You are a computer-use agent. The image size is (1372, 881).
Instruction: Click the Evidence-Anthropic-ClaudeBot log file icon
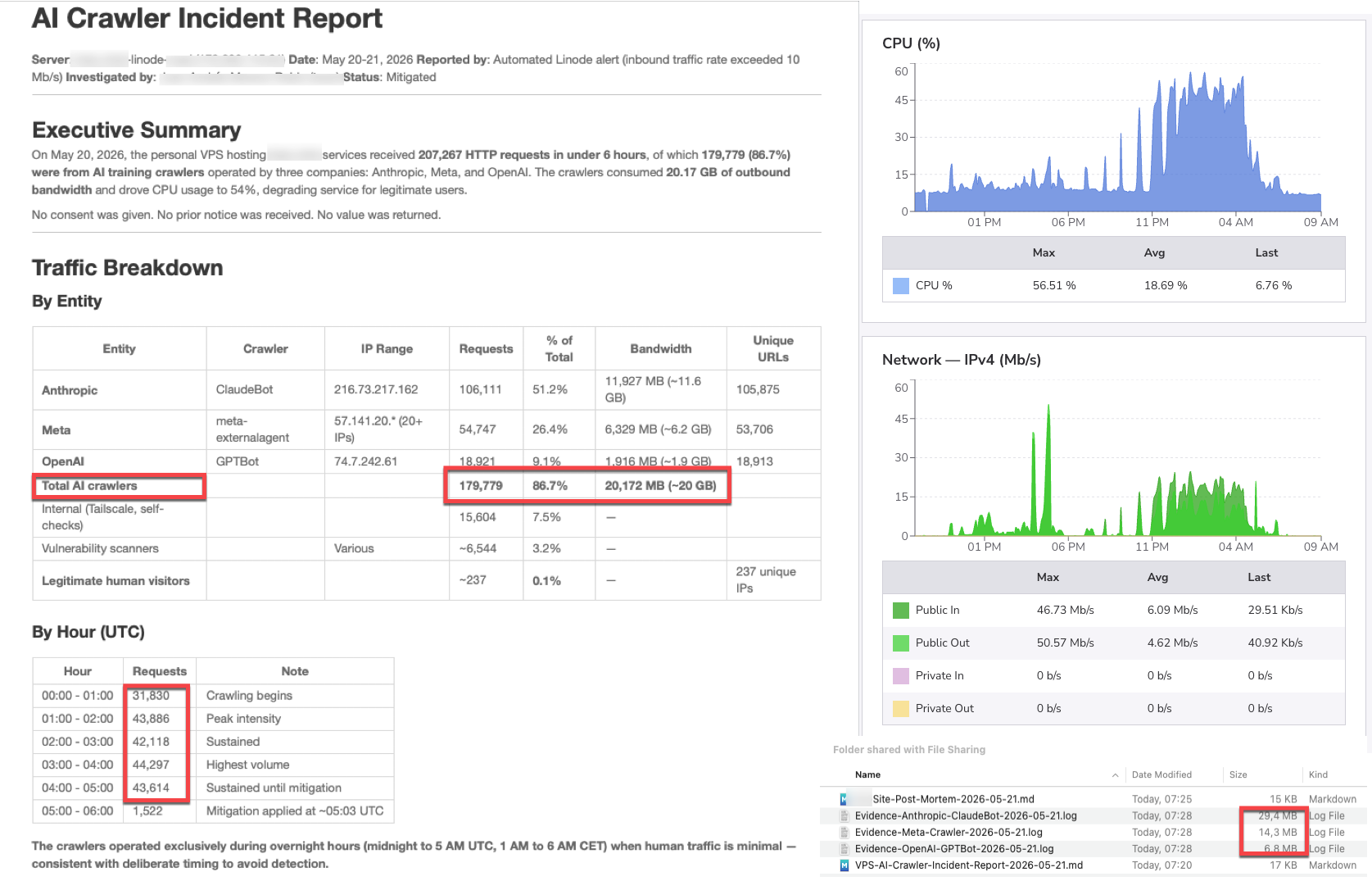tap(844, 815)
